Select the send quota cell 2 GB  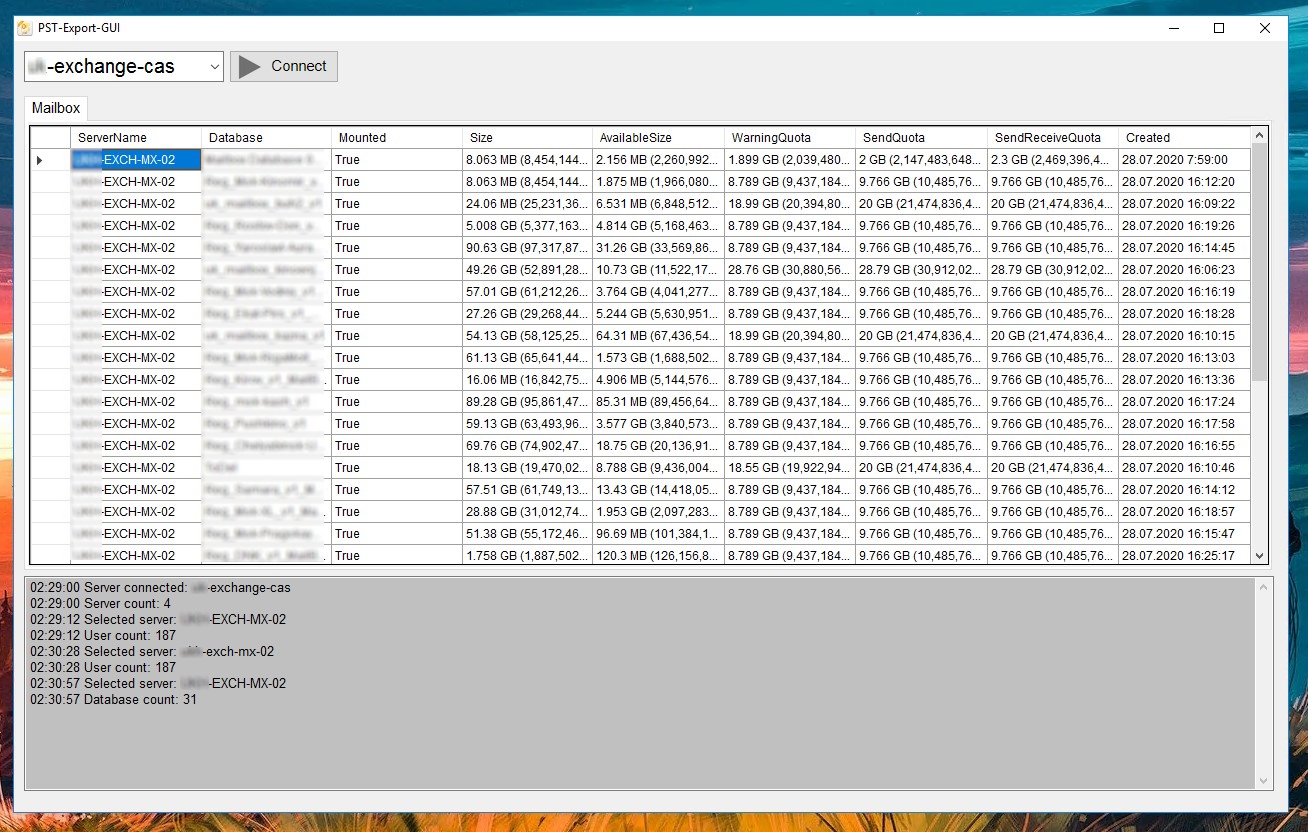coord(921,160)
